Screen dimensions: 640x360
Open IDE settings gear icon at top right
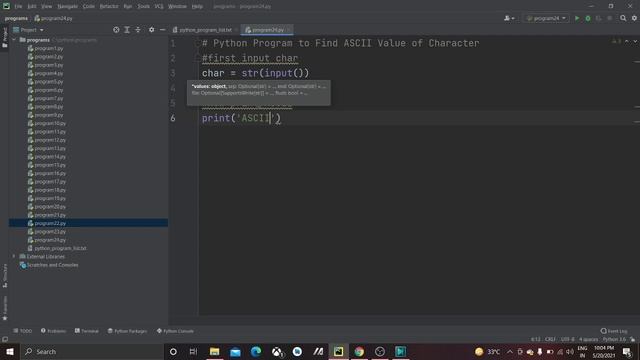tap(634, 18)
